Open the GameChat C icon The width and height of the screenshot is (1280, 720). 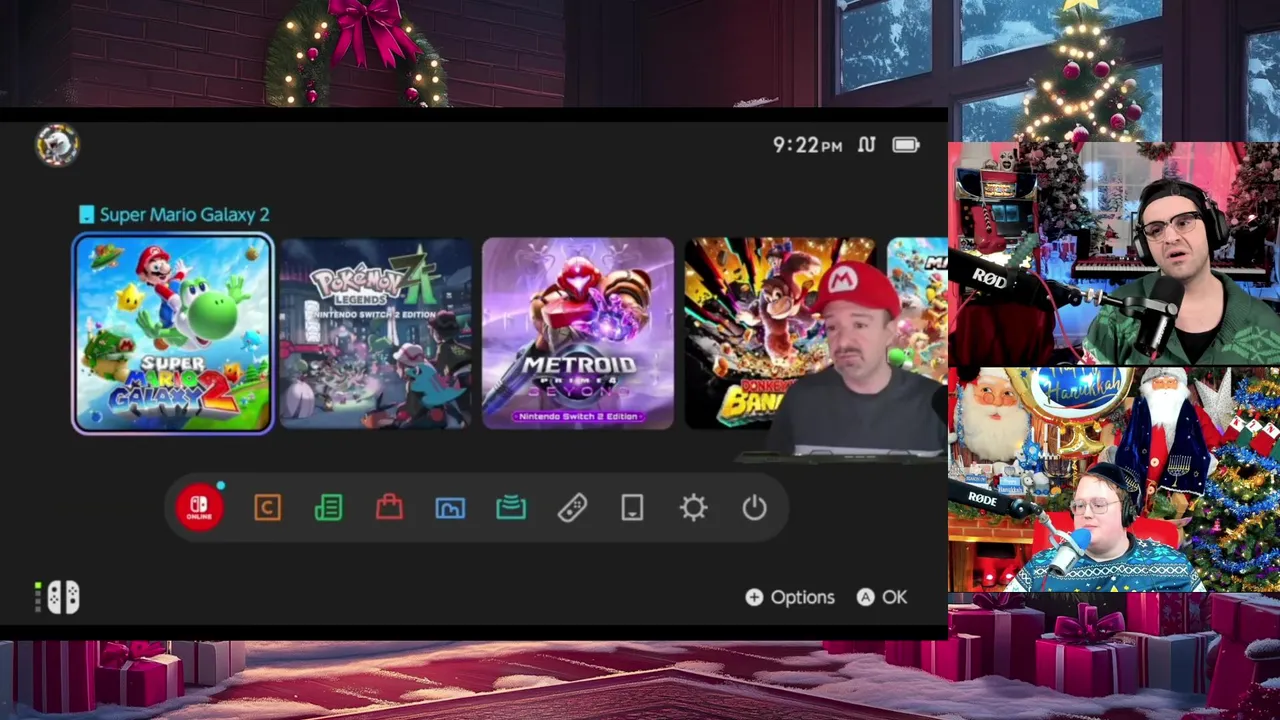(x=267, y=508)
